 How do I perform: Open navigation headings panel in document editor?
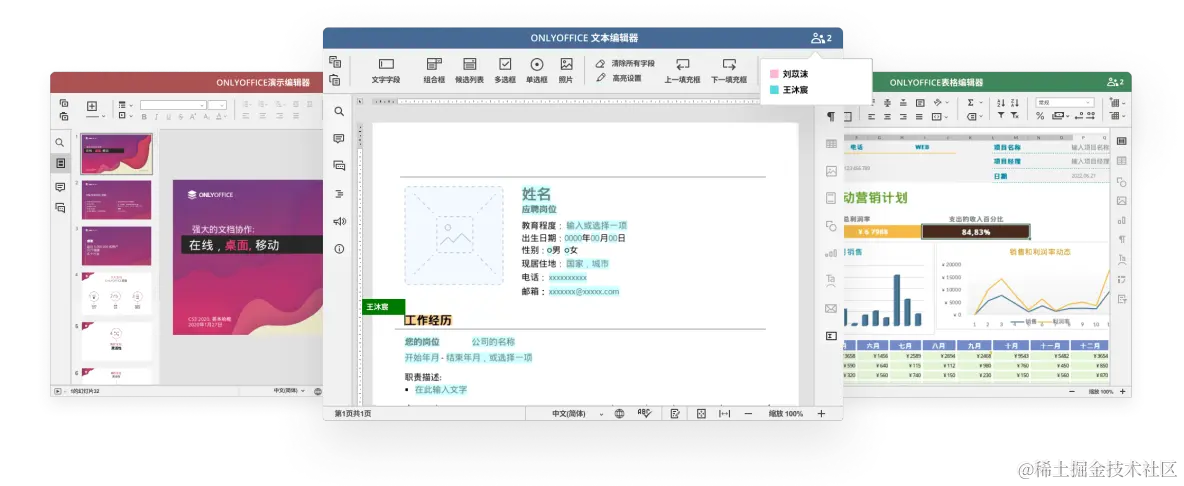tap(339, 194)
